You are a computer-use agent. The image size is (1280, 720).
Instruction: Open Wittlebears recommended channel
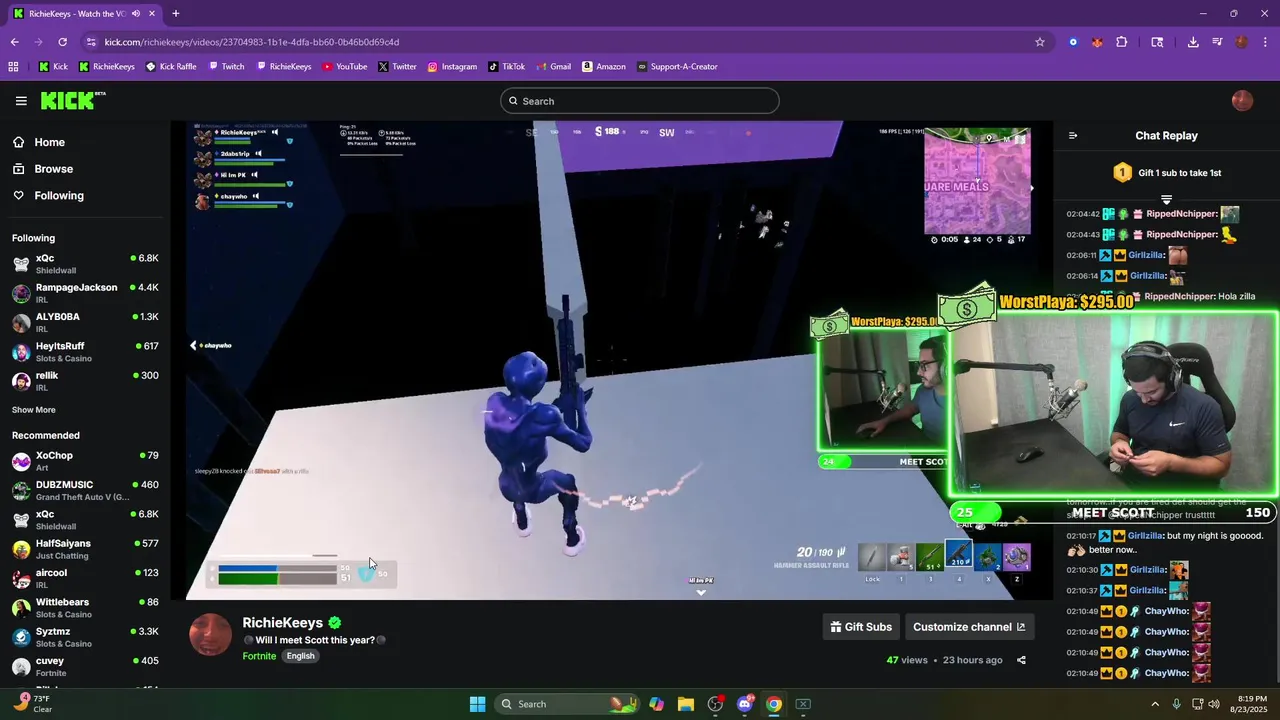[x=85, y=608]
